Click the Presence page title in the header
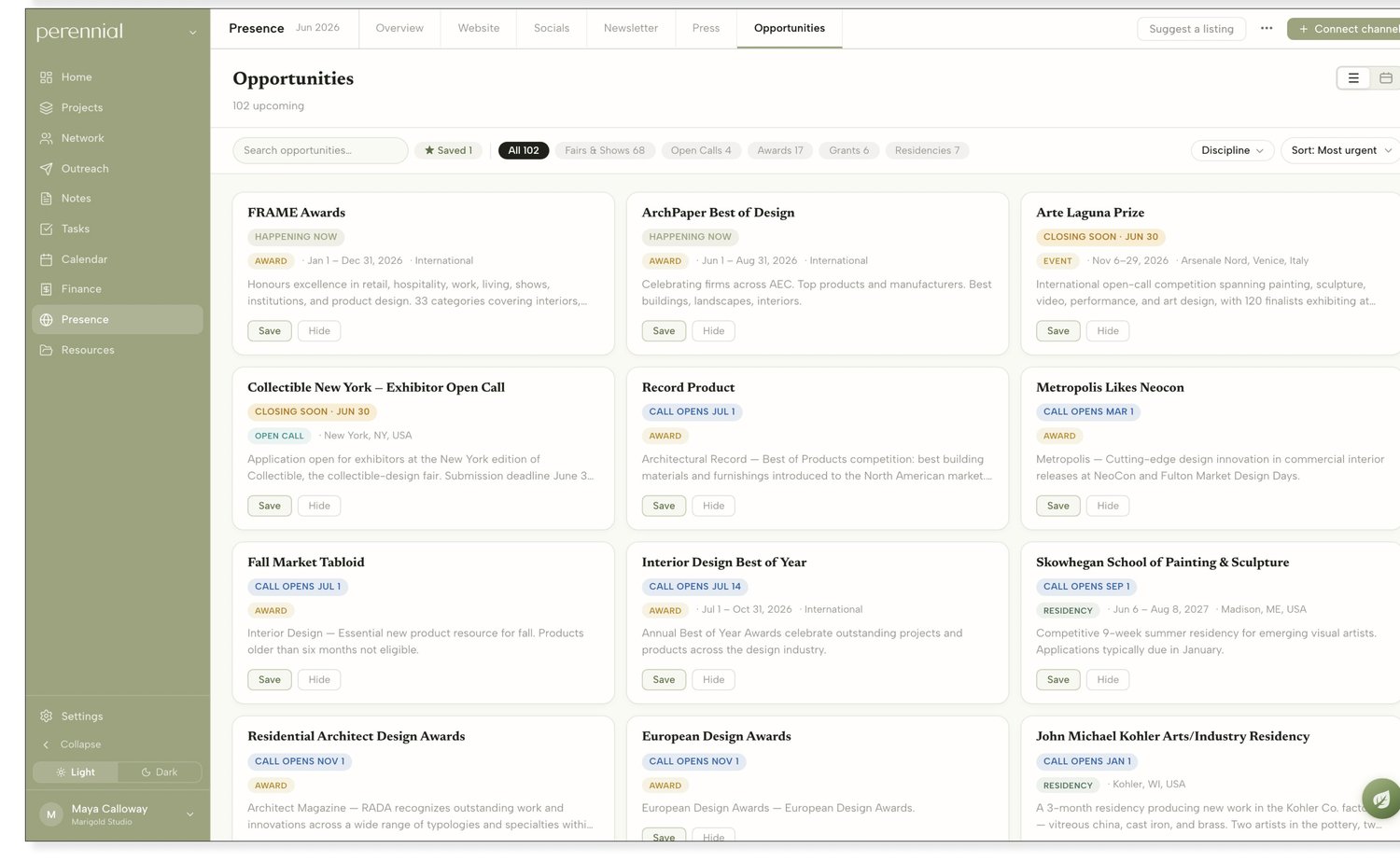This screenshot has width=1400, height=862. (257, 29)
